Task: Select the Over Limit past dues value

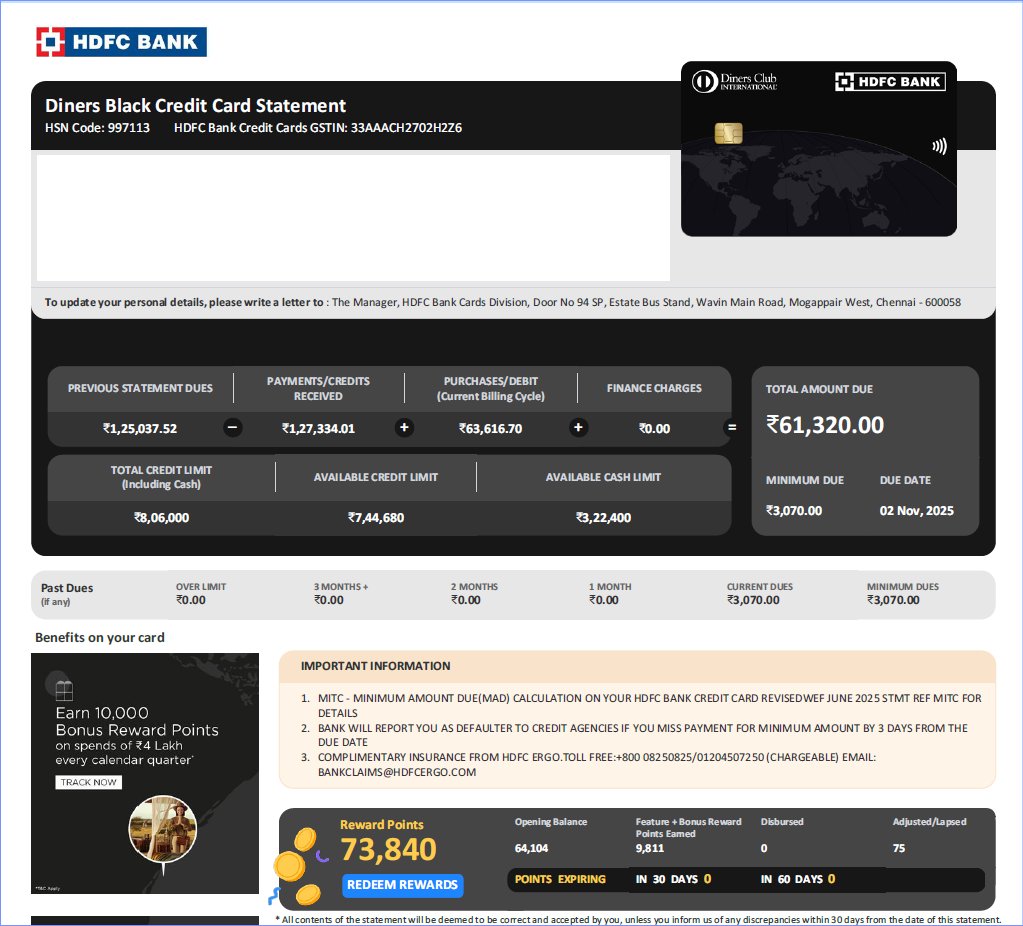Action: 191,600
